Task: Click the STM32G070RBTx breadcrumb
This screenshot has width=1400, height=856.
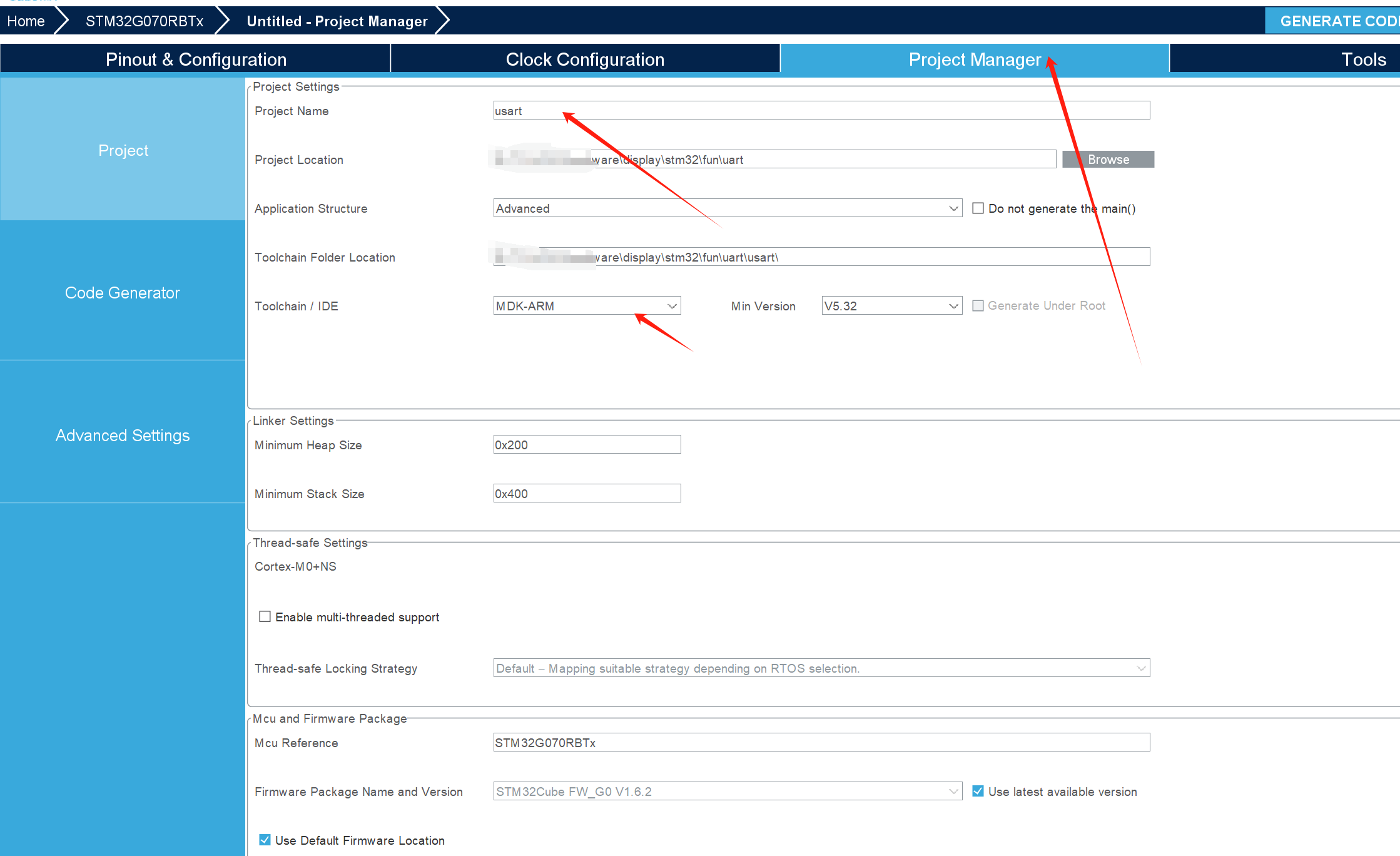Action: tap(145, 21)
